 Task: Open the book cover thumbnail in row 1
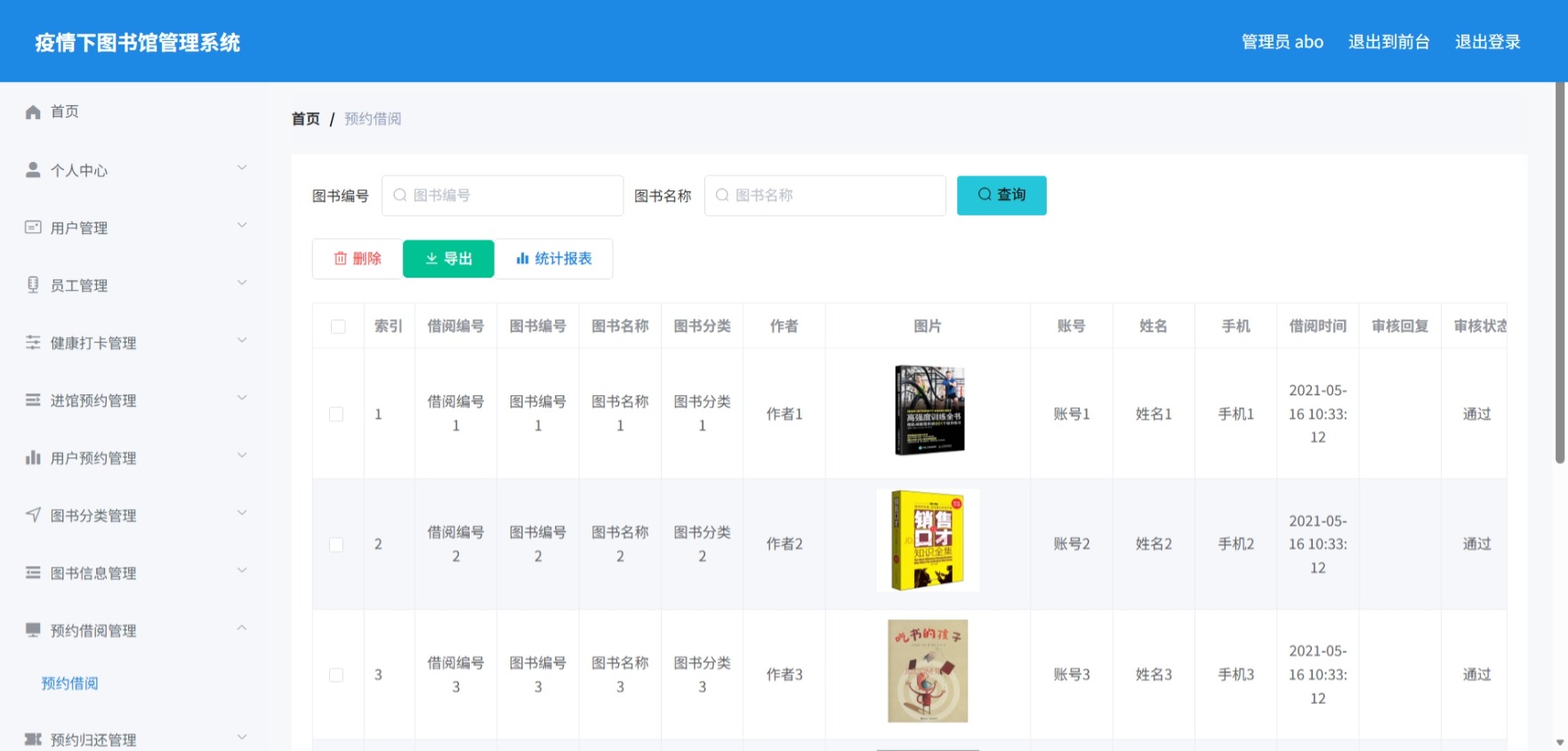pyautogui.click(x=929, y=410)
